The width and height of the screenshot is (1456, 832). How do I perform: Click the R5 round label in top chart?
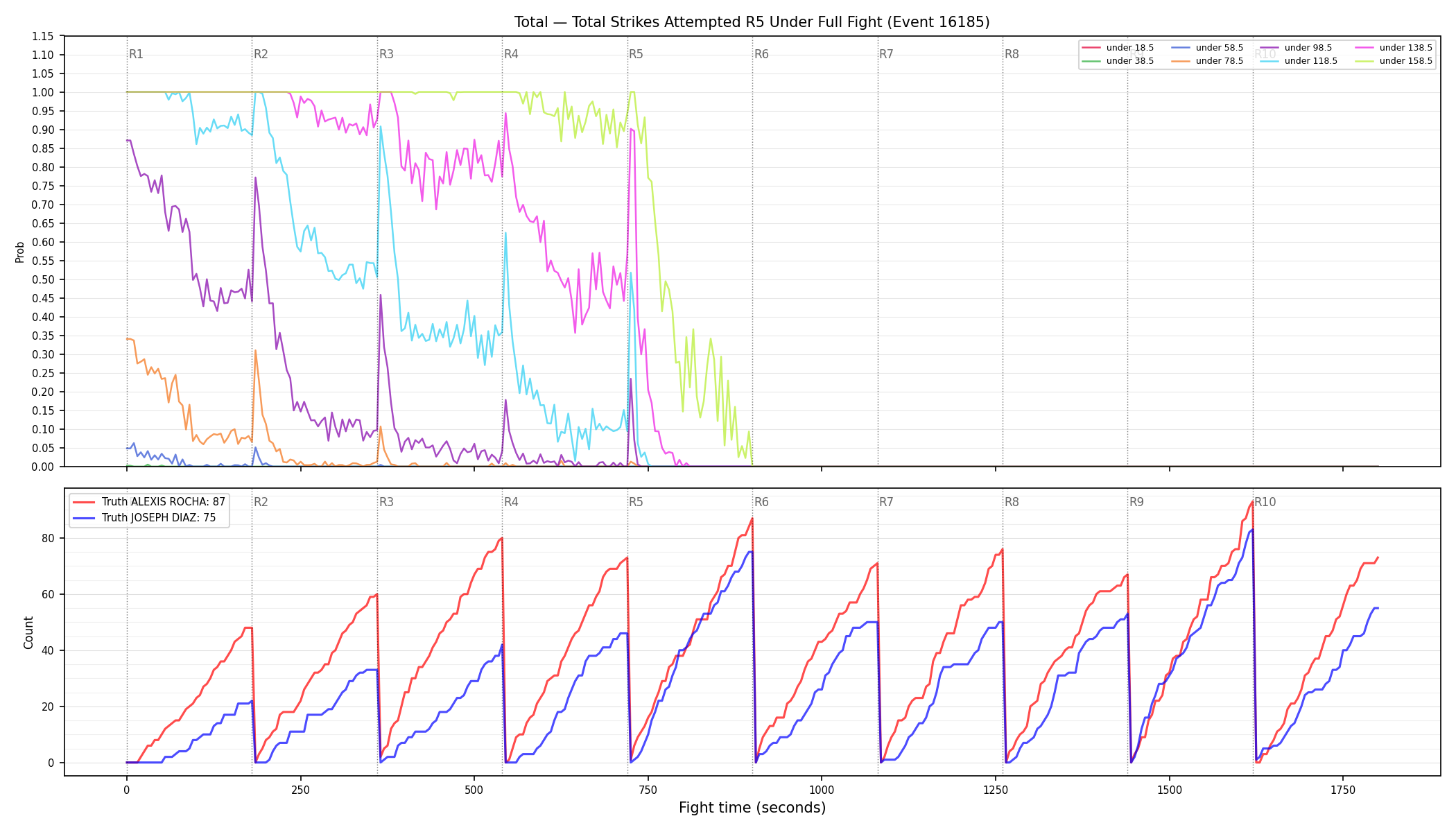coord(636,54)
